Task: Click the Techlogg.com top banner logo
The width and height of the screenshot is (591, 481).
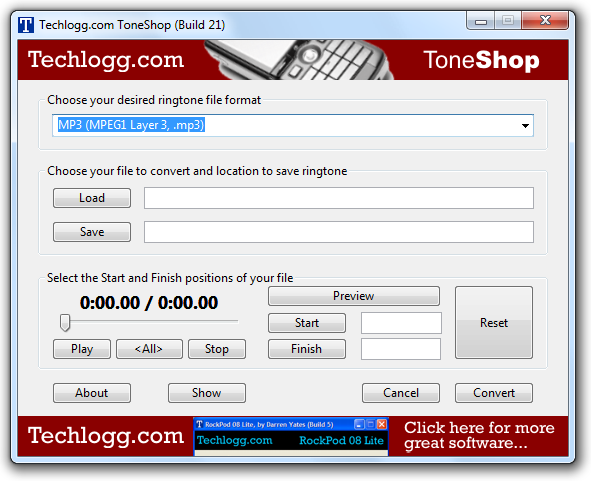Action: 106,60
